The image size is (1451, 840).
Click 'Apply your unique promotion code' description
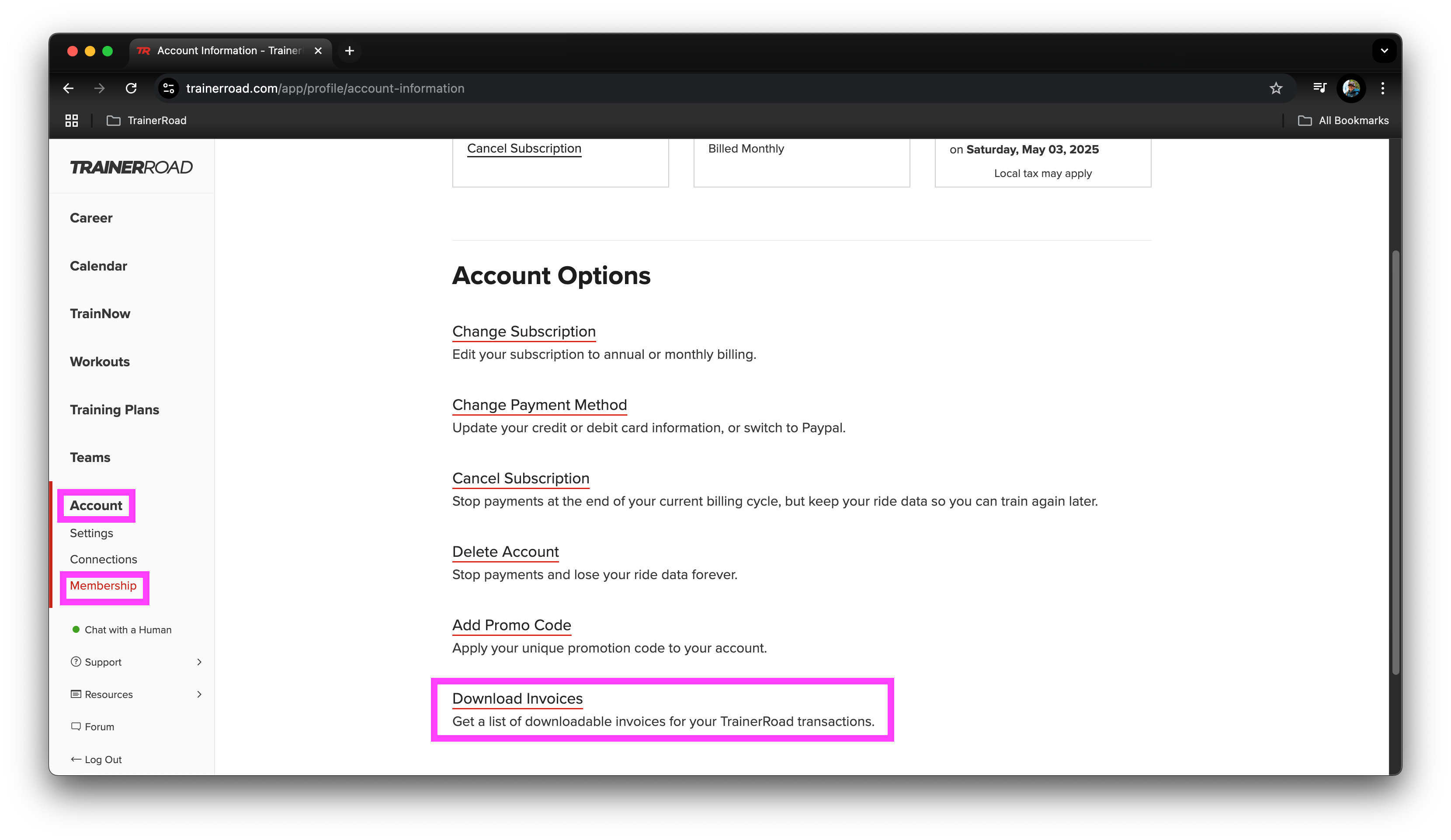(609, 648)
